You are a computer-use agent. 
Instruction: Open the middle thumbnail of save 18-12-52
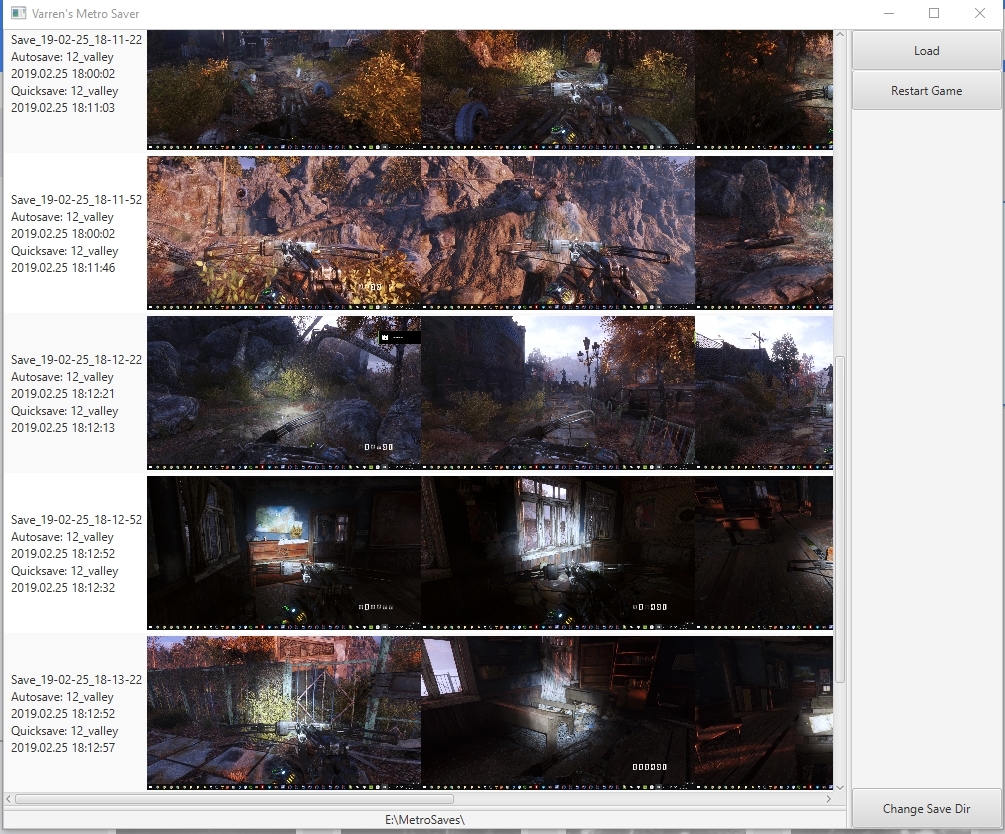558,553
